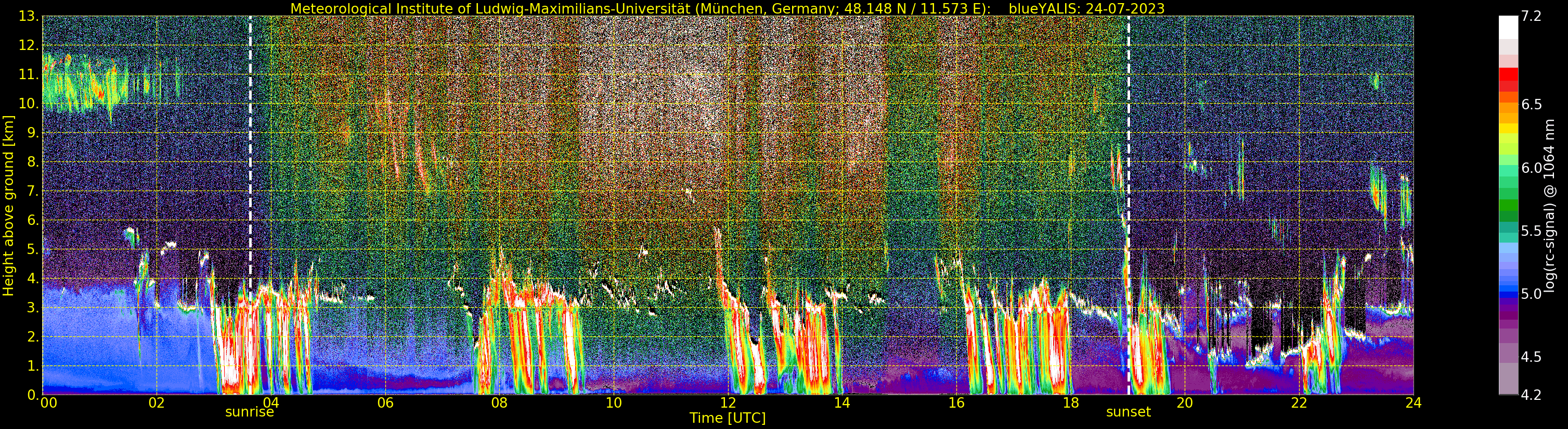Click the time axis tick '06'

click(385, 403)
